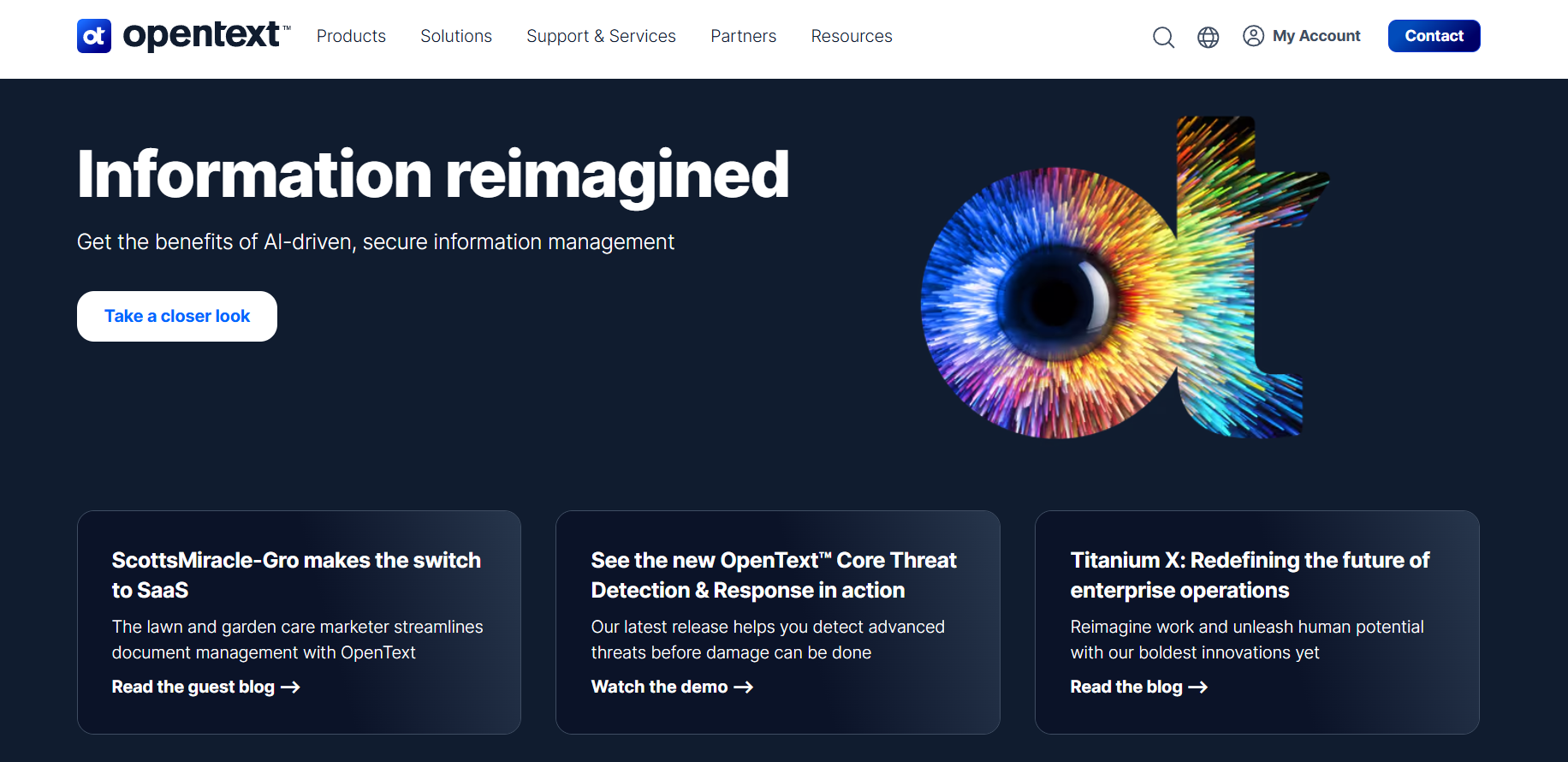Click the arrow after Watch the demo

(x=744, y=688)
